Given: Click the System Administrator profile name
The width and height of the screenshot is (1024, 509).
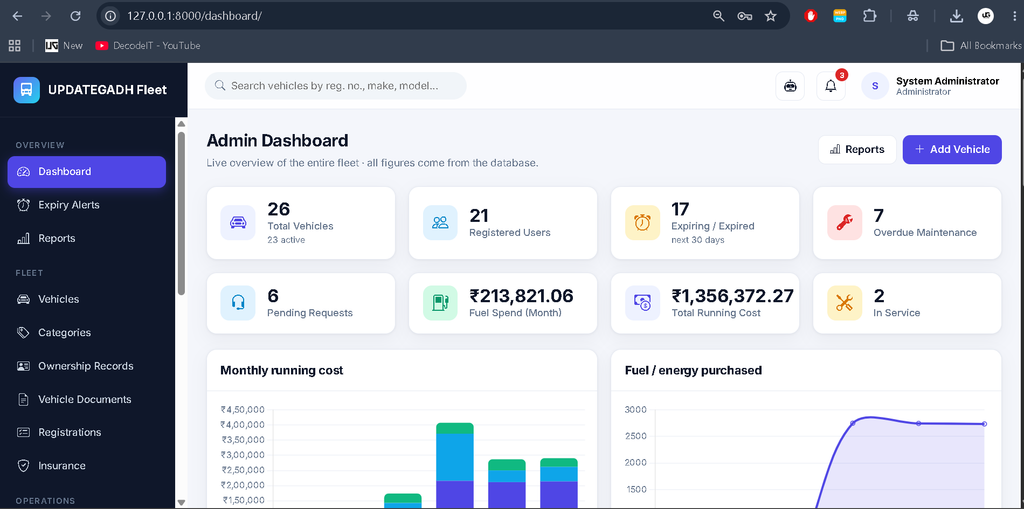Looking at the screenshot, I should [947, 81].
